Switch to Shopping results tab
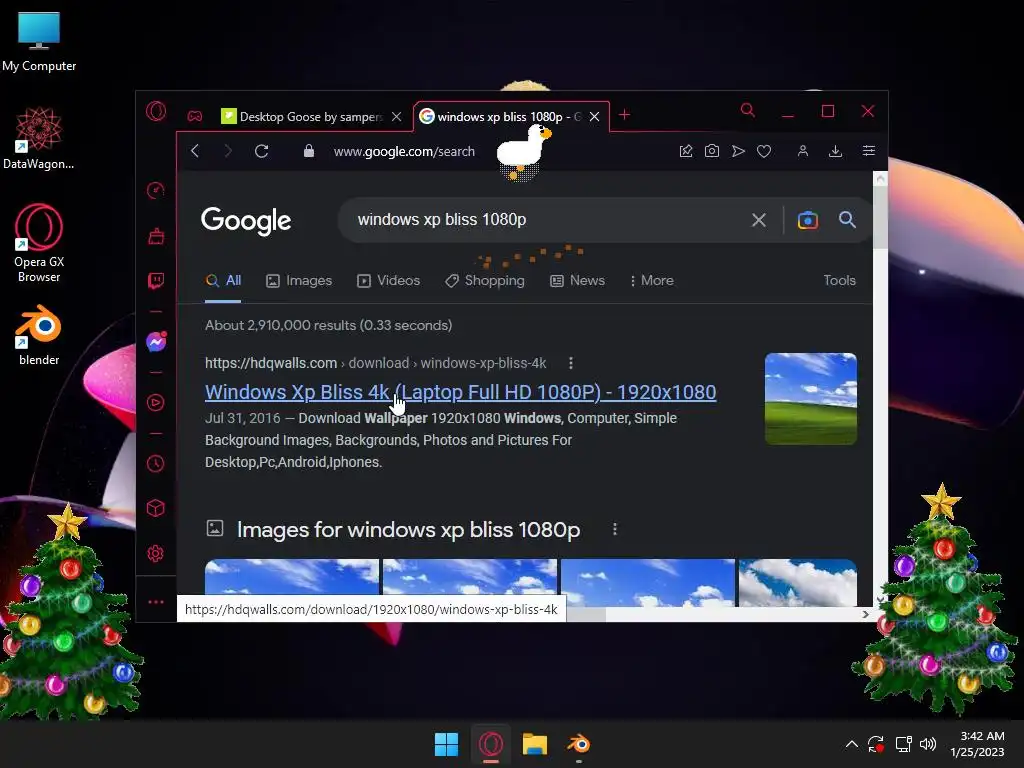 click(x=485, y=281)
